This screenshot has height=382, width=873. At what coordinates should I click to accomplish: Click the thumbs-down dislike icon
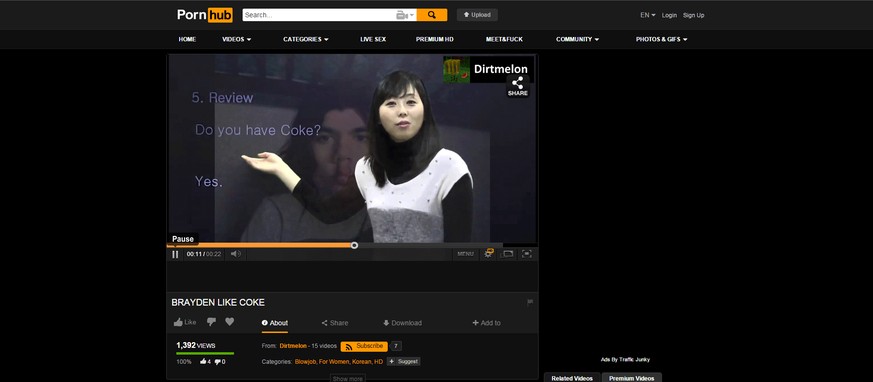(211, 322)
